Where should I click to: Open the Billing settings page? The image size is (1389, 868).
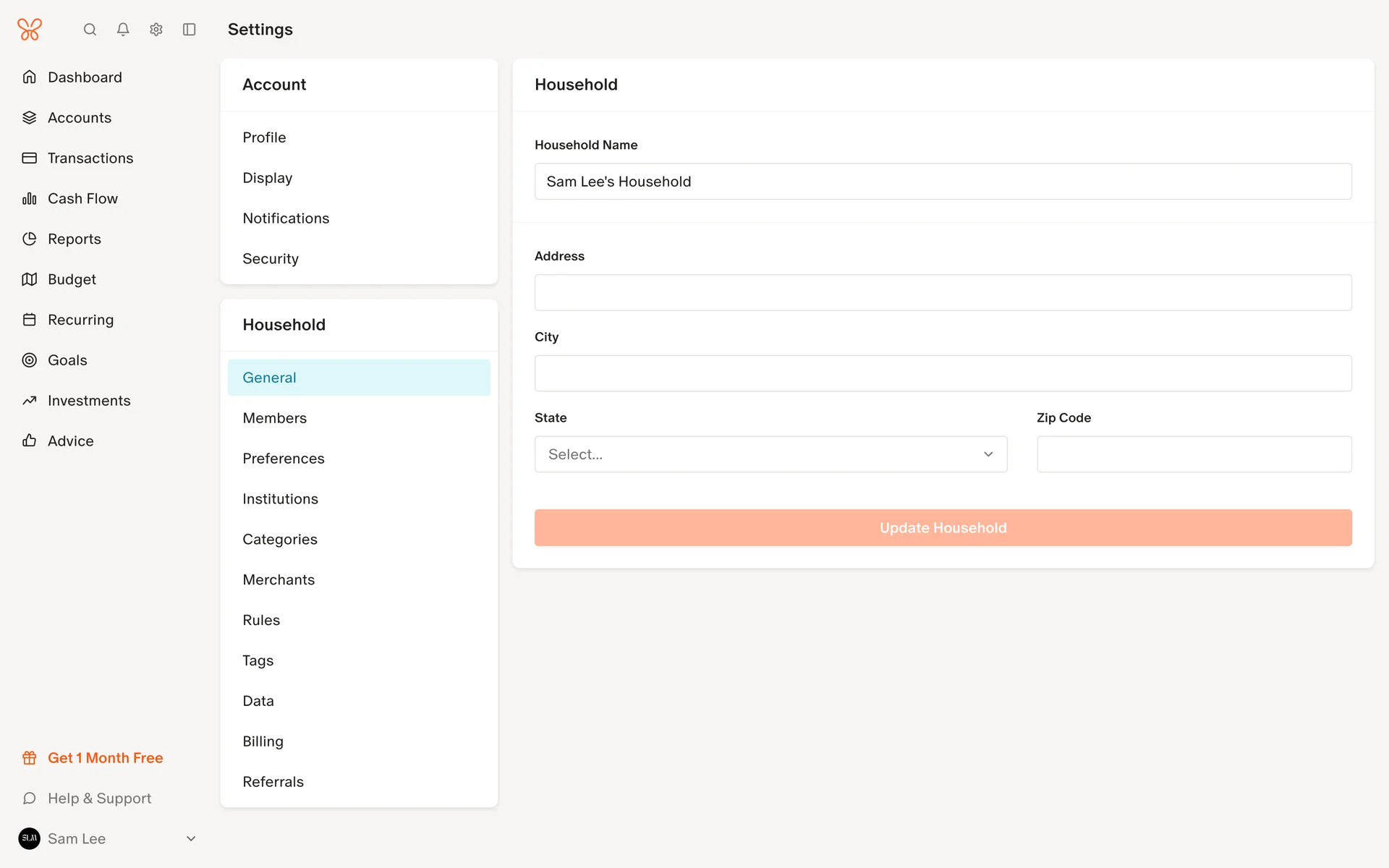point(263,741)
